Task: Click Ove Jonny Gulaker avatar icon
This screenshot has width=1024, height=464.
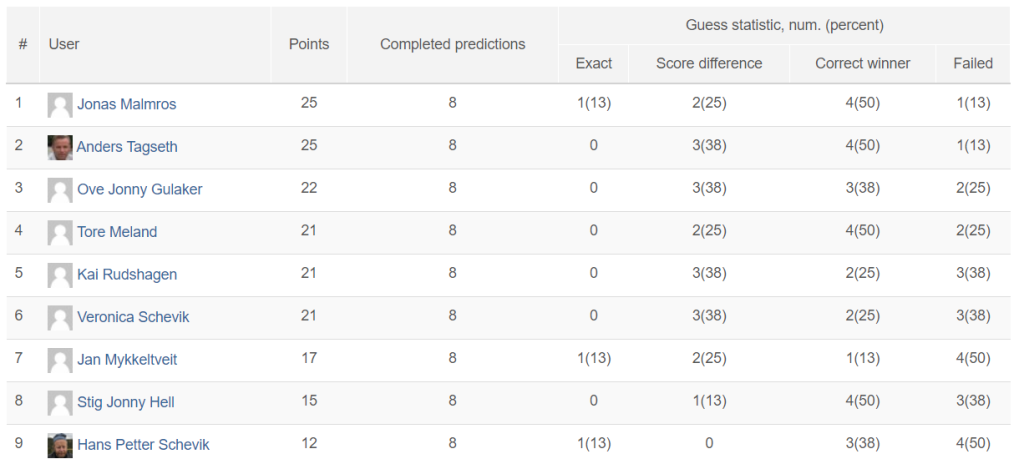Action: pyautogui.click(x=60, y=190)
